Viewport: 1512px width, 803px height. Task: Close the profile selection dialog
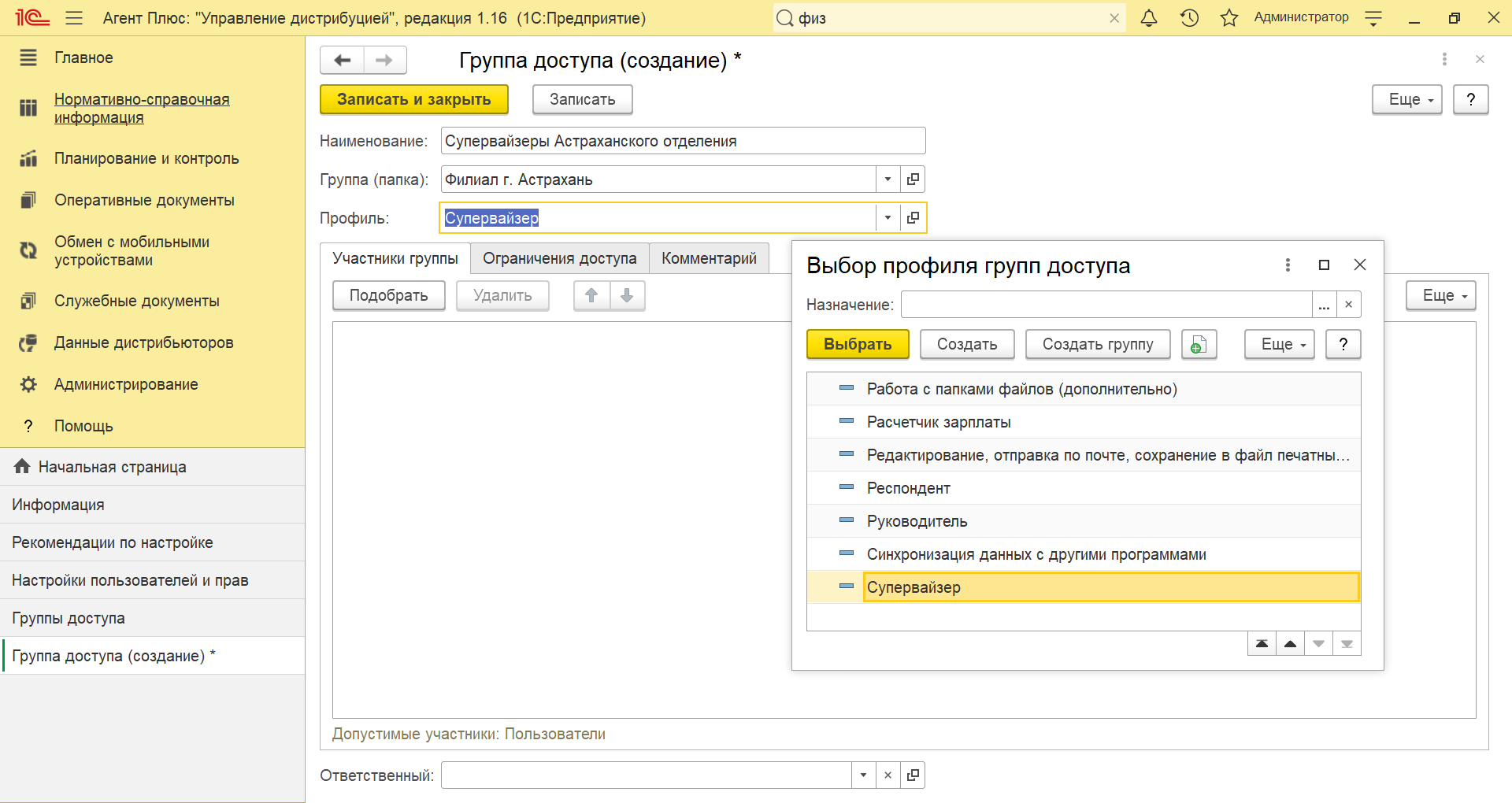[x=1360, y=265]
